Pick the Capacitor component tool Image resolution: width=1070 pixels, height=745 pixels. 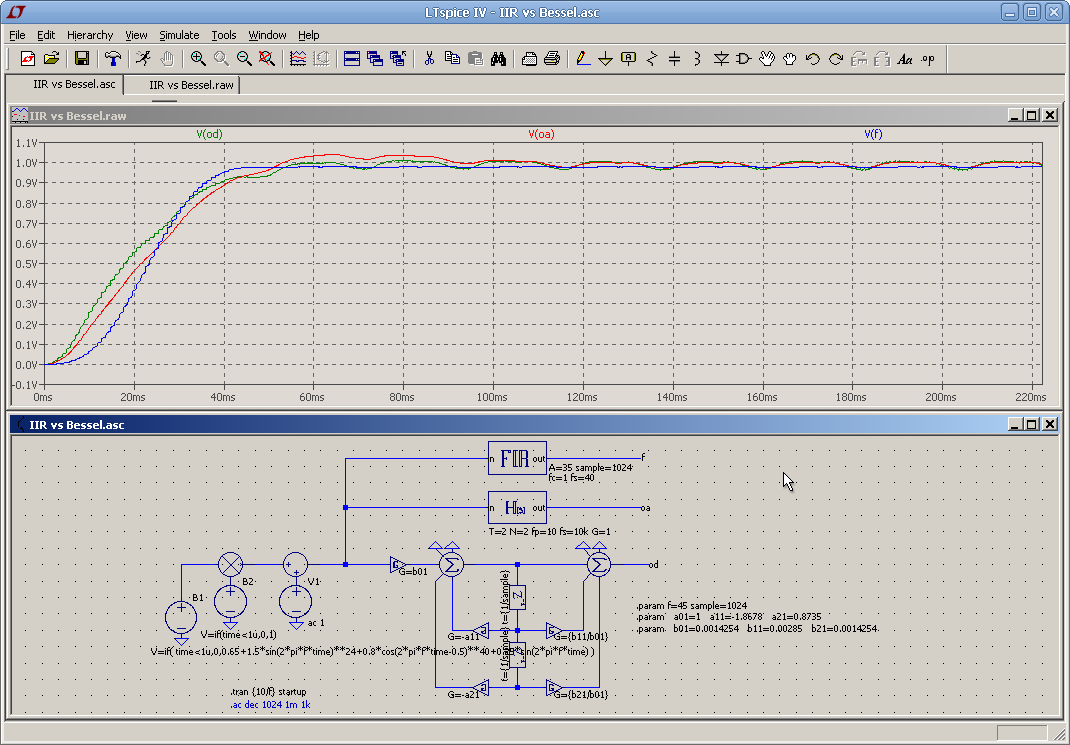click(x=675, y=59)
